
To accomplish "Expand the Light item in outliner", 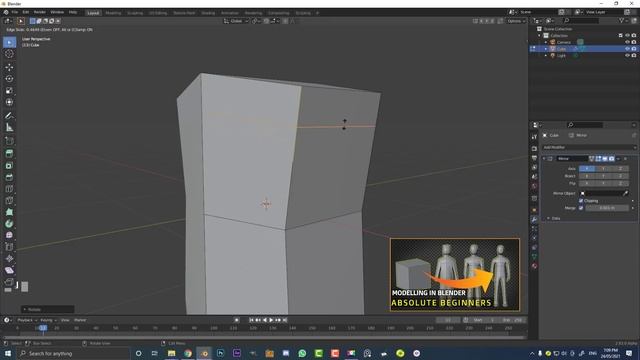I will (546, 55).
